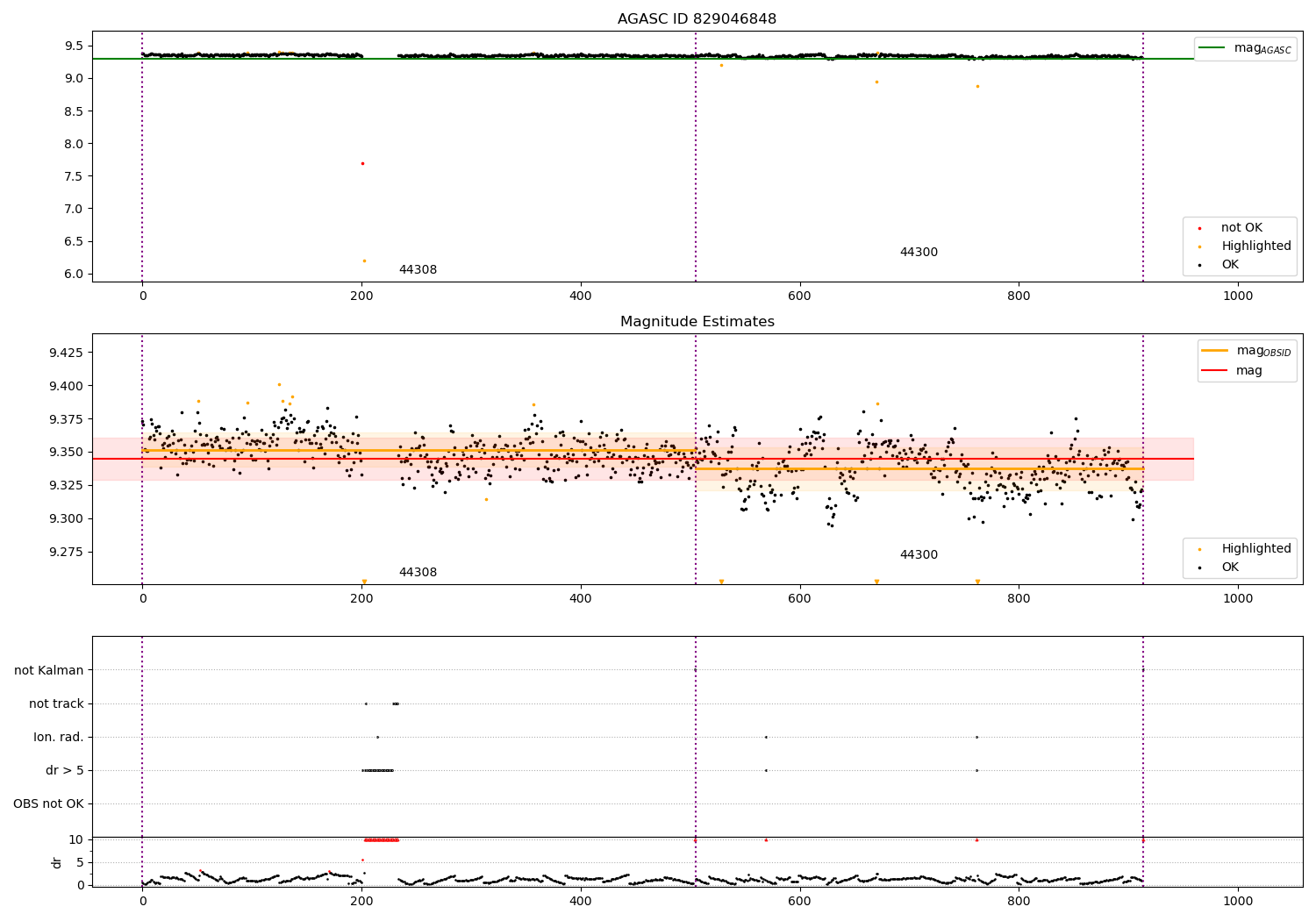This screenshot has height=921, width=1316.
Task: Click 'Highlighted' in Magnitude Estimates lower legend
Action: tap(1256, 549)
